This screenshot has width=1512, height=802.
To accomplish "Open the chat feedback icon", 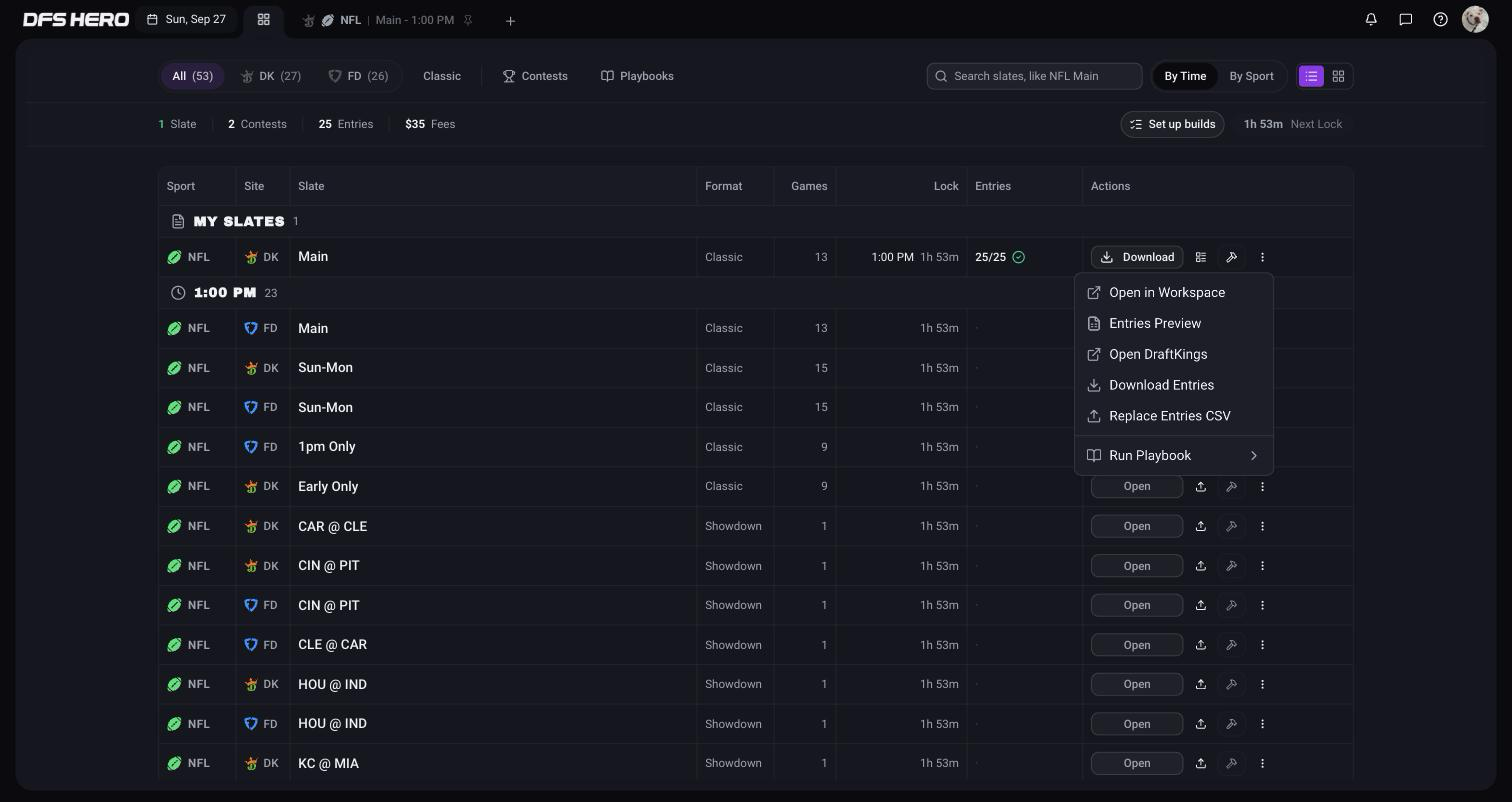I will point(1405,19).
